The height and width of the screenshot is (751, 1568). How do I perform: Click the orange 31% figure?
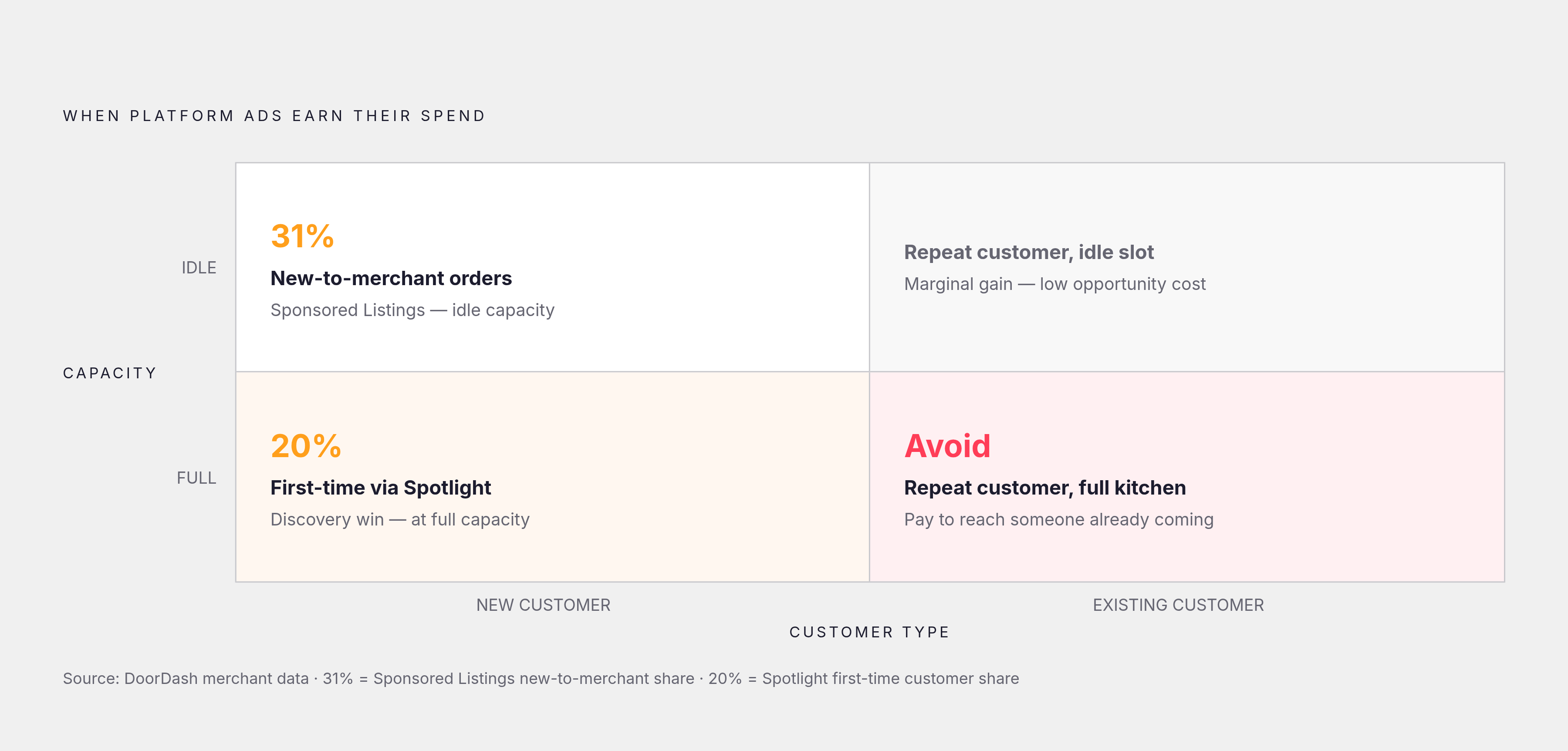click(303, 236)
